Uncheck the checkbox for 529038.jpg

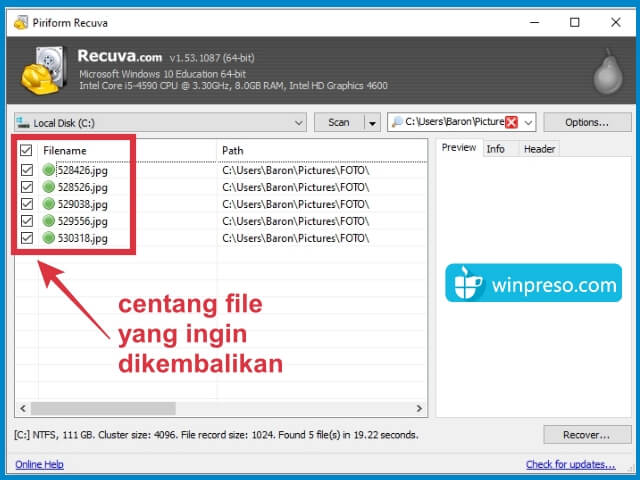[x=27, y=204]
